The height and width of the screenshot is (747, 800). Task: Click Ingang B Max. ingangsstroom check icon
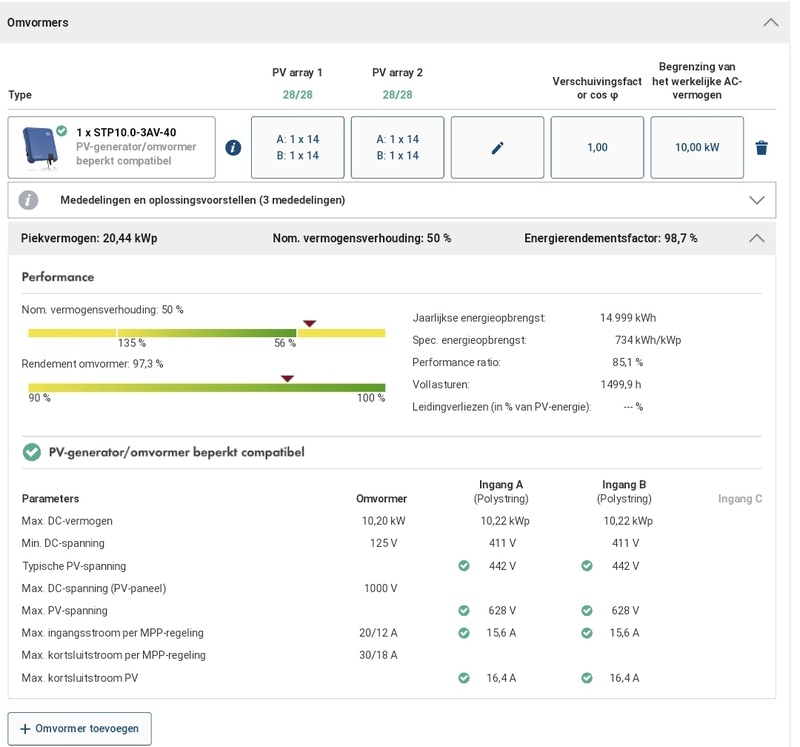click(x=587, y=633)
